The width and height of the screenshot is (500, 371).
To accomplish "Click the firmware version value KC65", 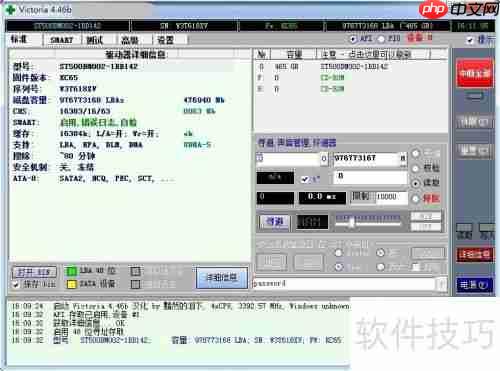I will [x=69, y=78].
